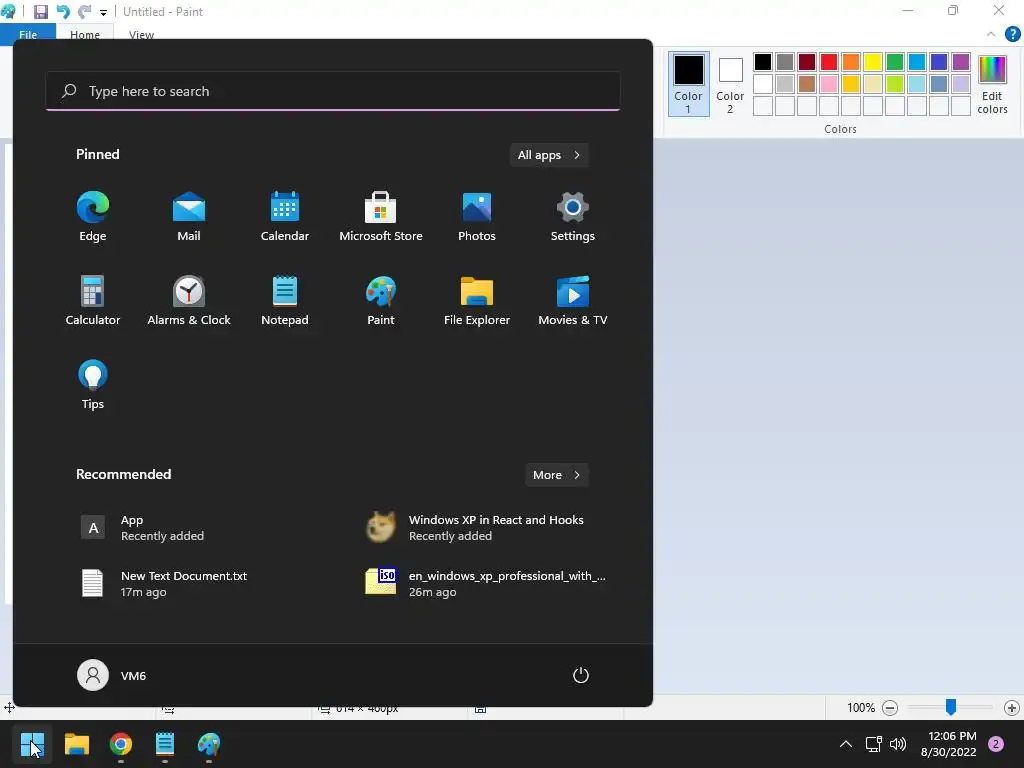Click the power button in Start menu
The width and height of the screenshot is (1024, 768).
(x=581, y=675)
